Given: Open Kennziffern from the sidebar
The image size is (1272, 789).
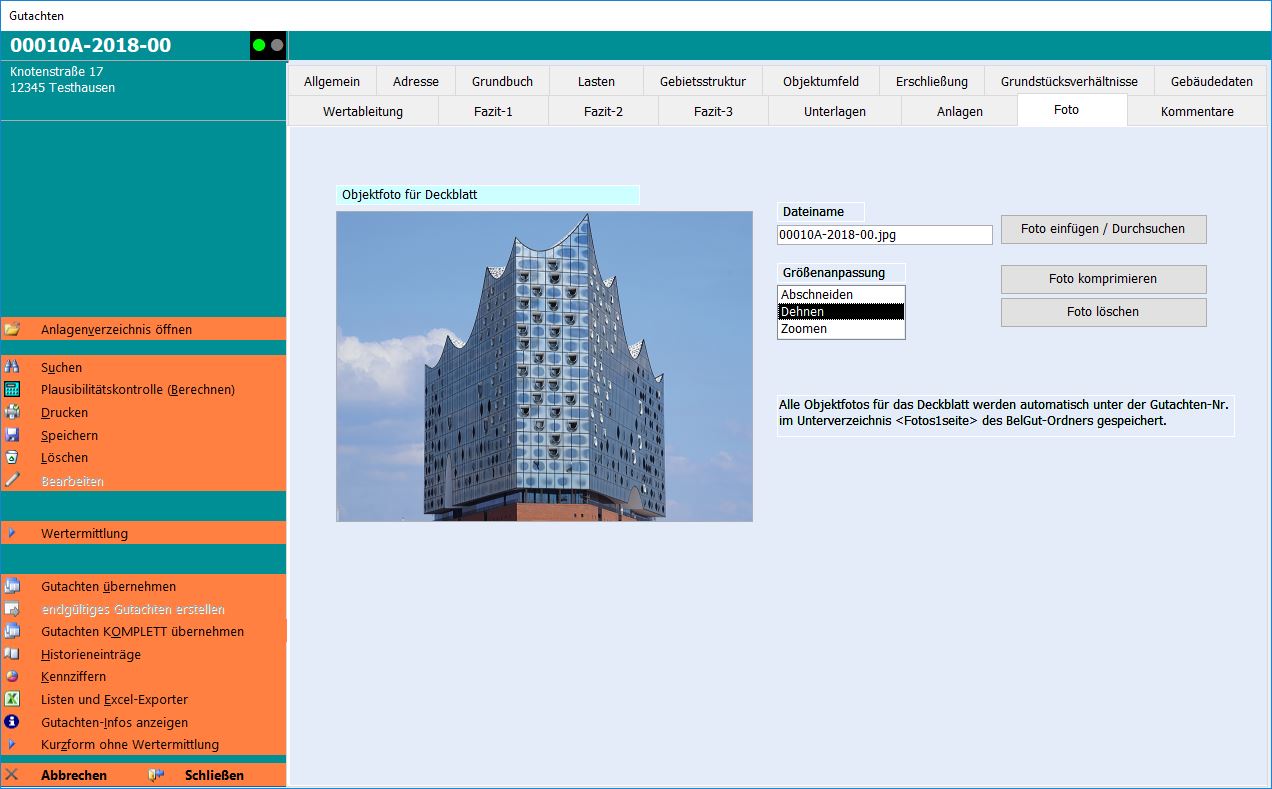Looking at the screenshot, I should [73, 676].
